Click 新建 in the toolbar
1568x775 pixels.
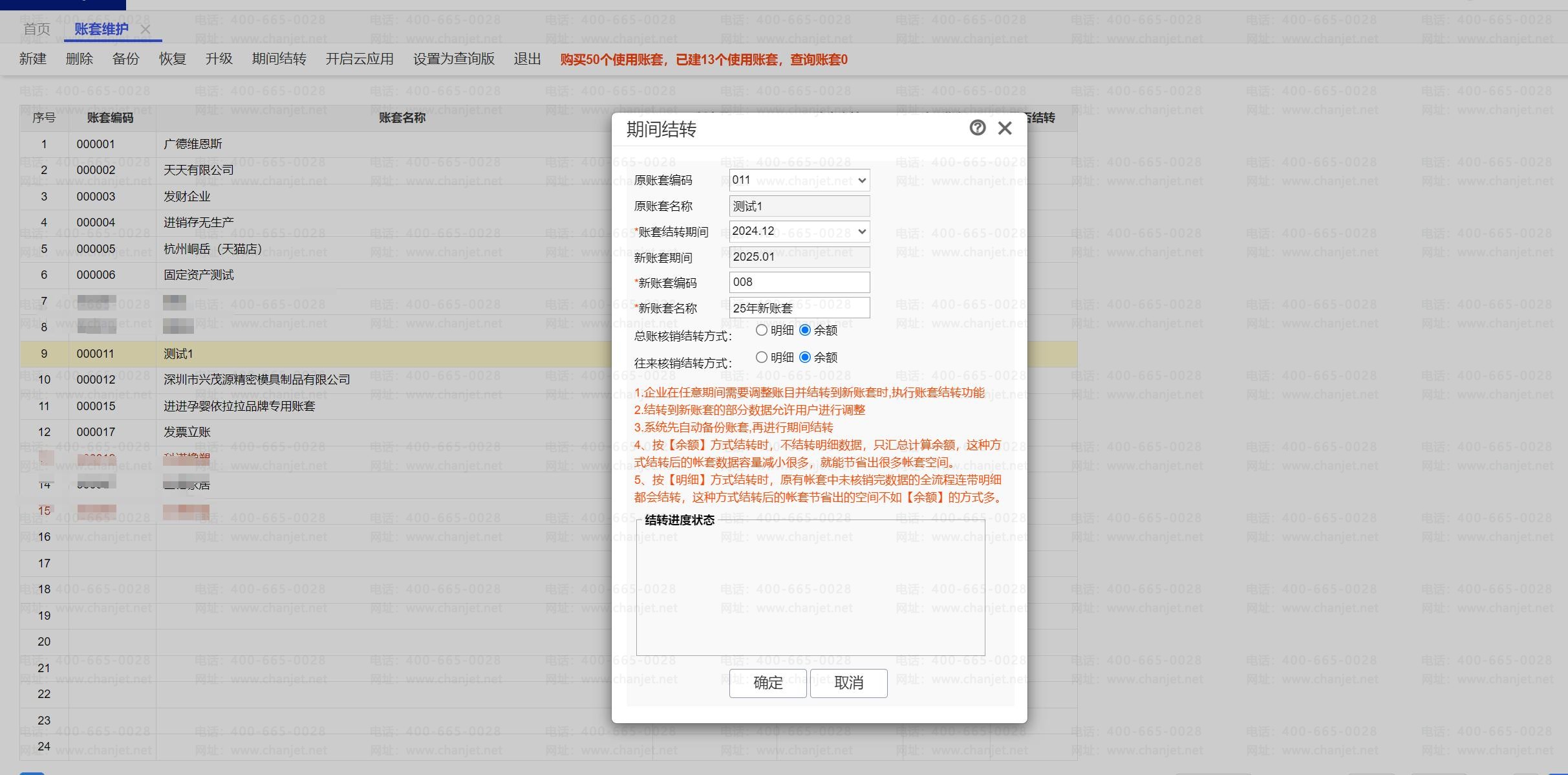[32, 60]
